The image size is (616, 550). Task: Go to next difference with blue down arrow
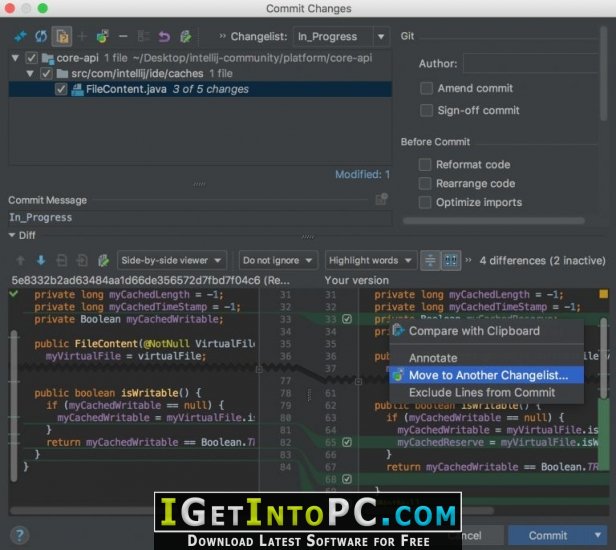point(41,260)
